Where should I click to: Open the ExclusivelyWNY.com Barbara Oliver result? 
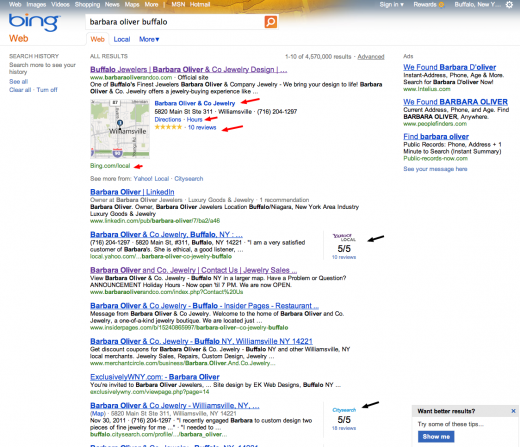155,377
